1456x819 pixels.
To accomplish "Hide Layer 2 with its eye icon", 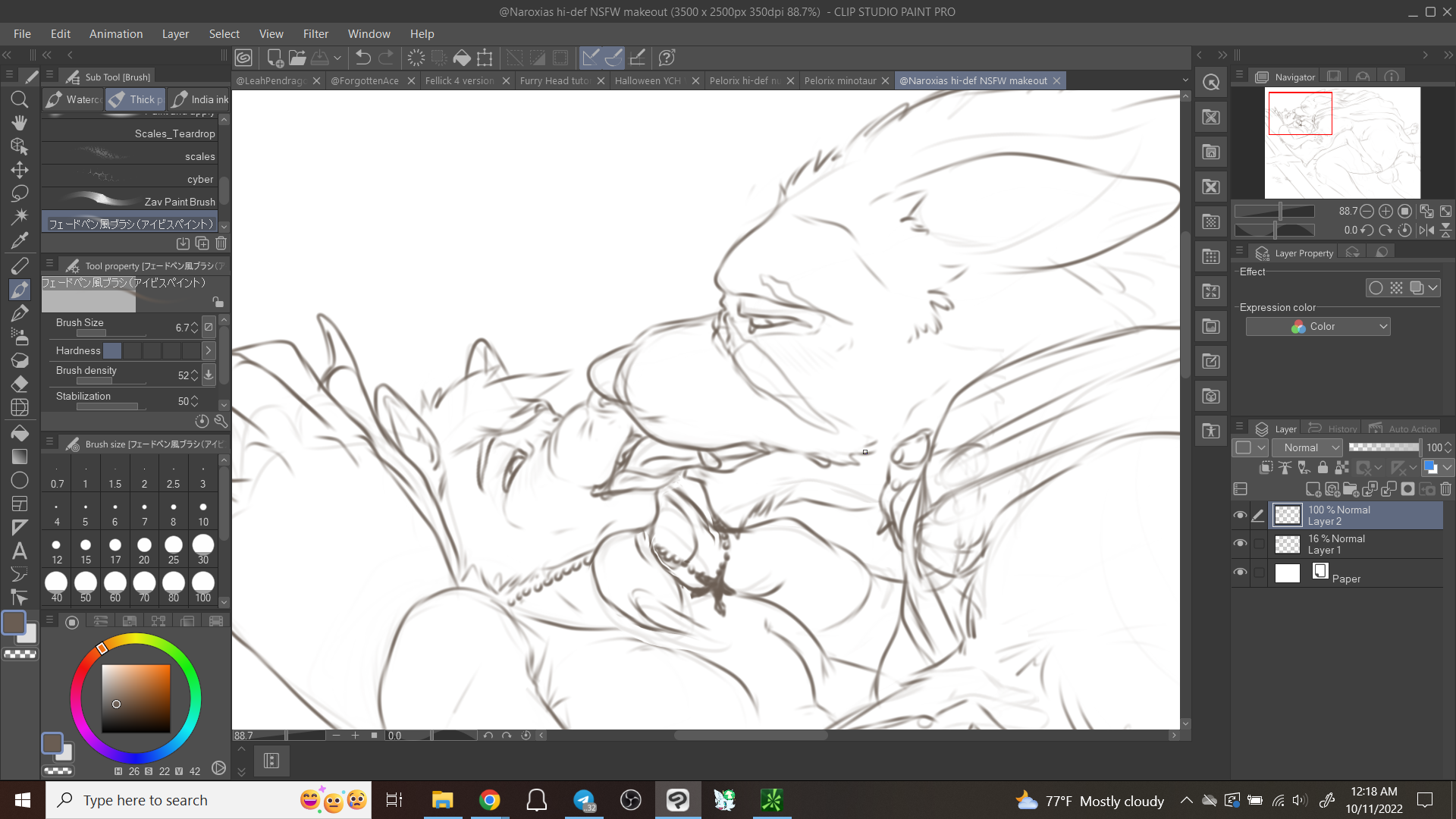I will [1240, 516].
